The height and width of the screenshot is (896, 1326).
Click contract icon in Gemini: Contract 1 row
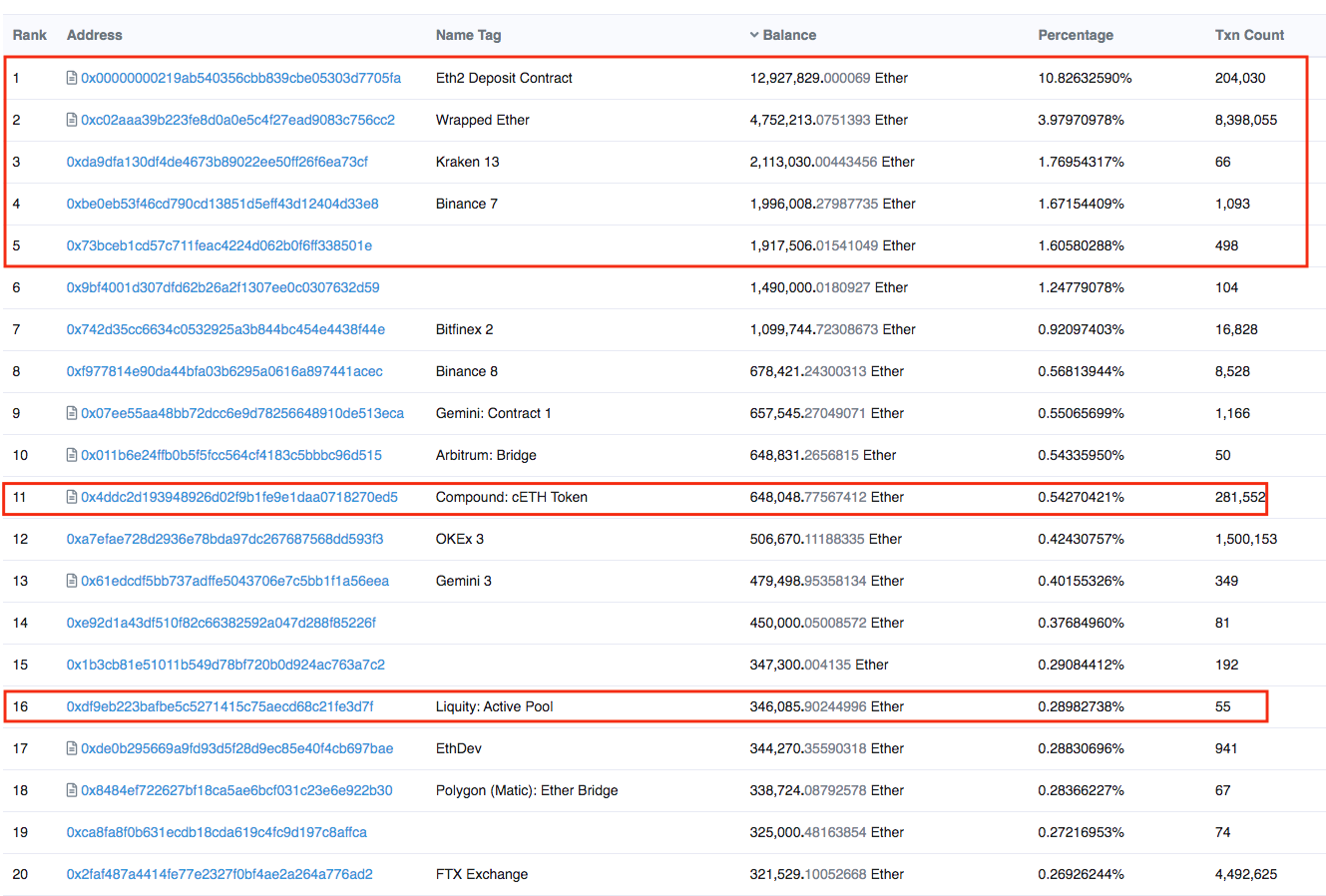pyautogui.click(x=72, y=413)
